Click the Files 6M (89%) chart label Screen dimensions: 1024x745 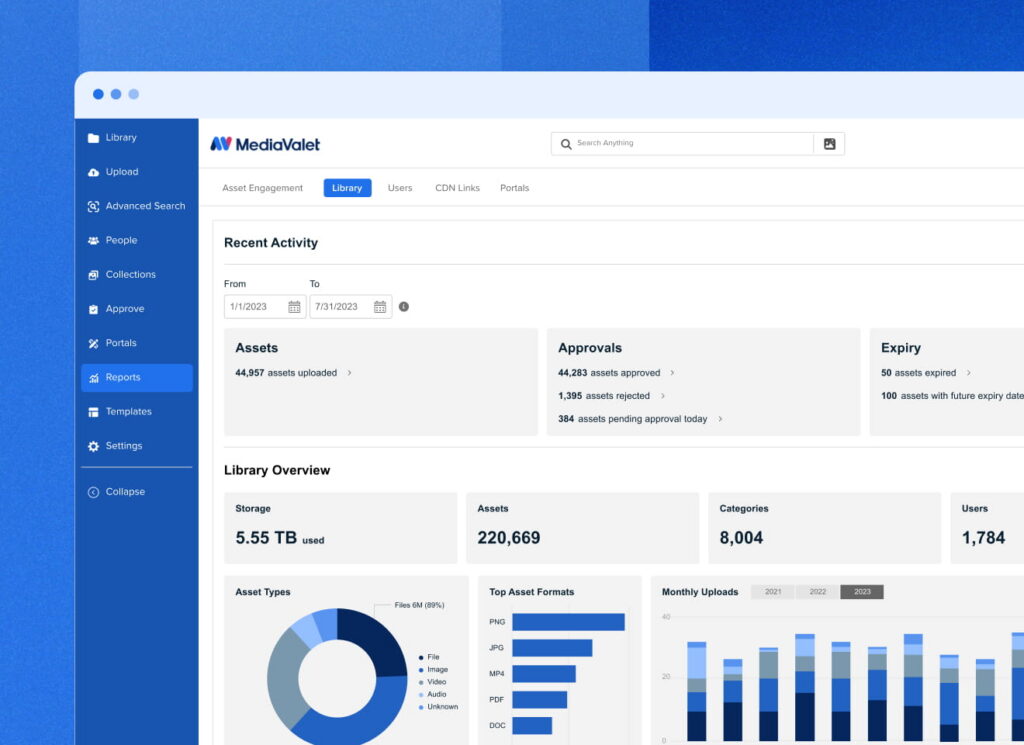point(419,605)
